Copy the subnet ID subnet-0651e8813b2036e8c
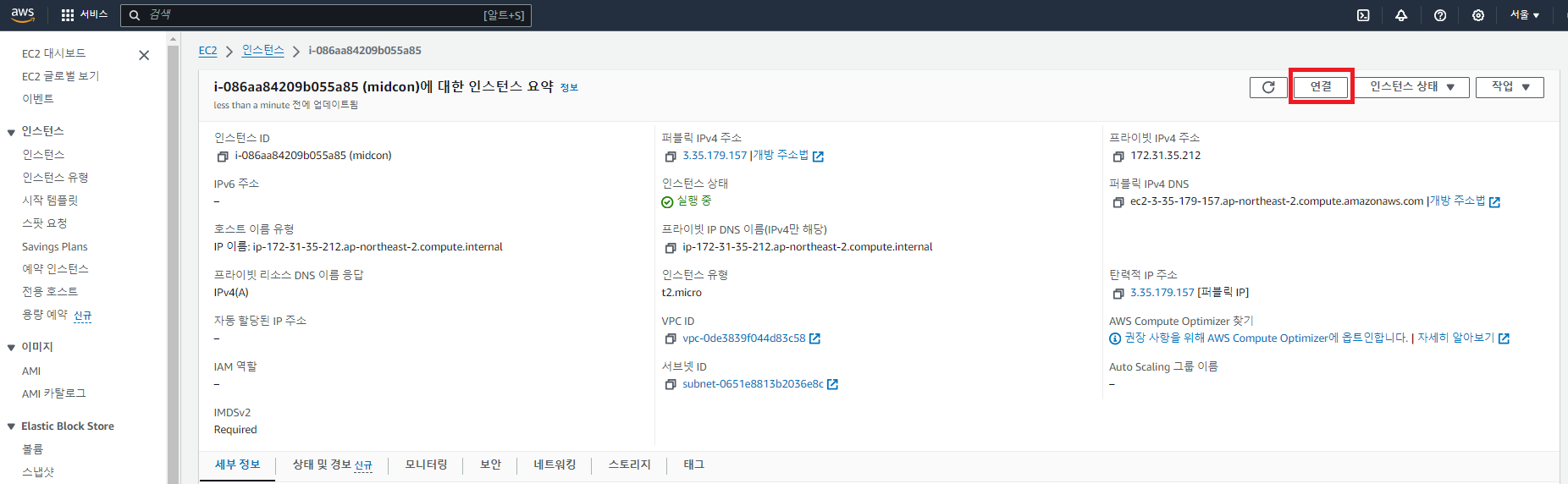1568x484 pixels. tap(671, 385)
